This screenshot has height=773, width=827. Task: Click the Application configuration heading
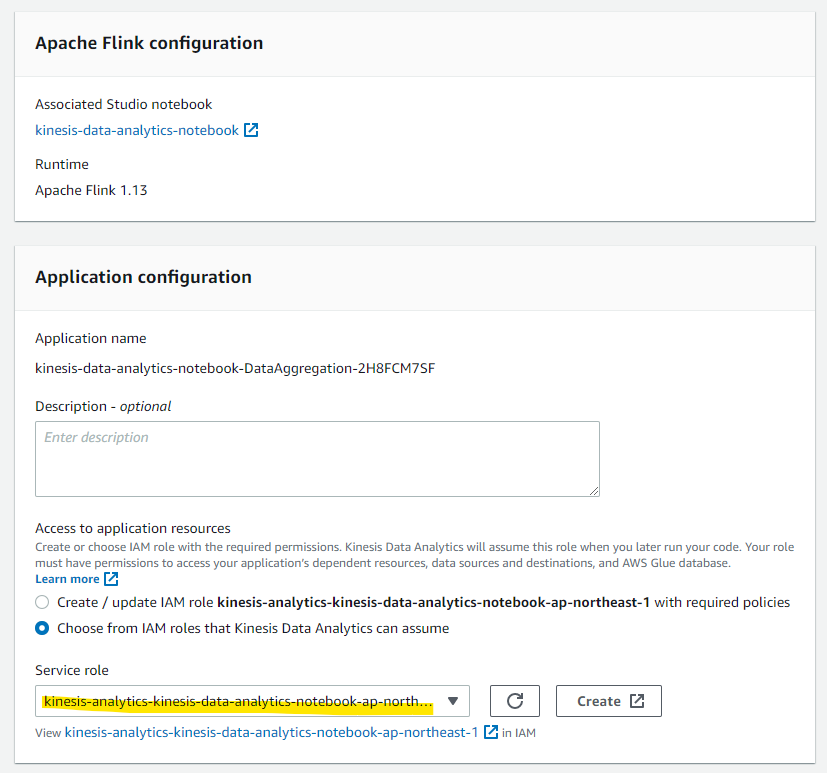click(x=143, y=277)
